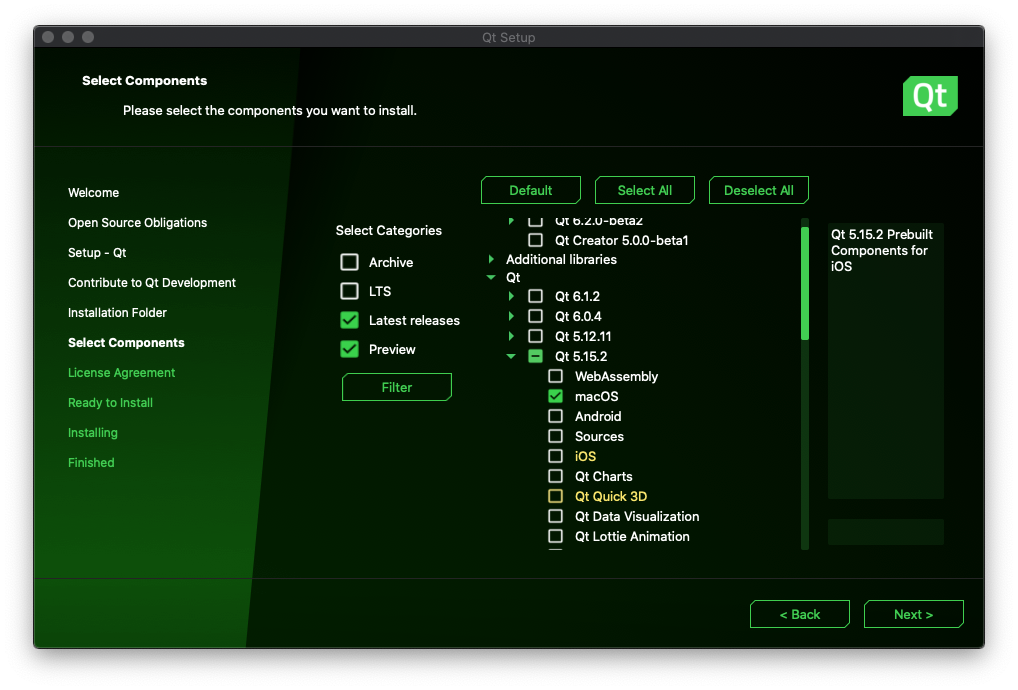The image size is (1018, 690).
Task: Check the Qt 6.0.4 checkbox
Action: click(536, 316)
